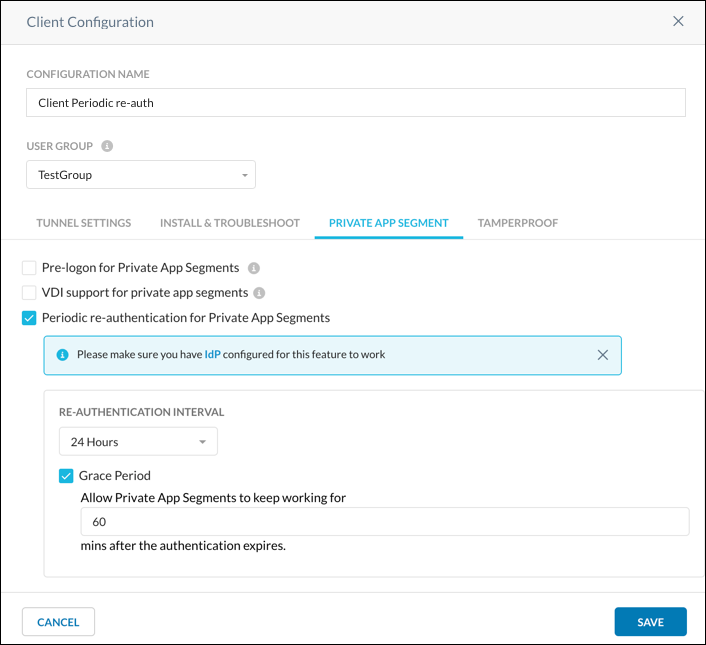Switch to the Tunnel Settings tab
The width and height of the screenshot is (706, 645).
pyautogui.click(x=84, y=223)
